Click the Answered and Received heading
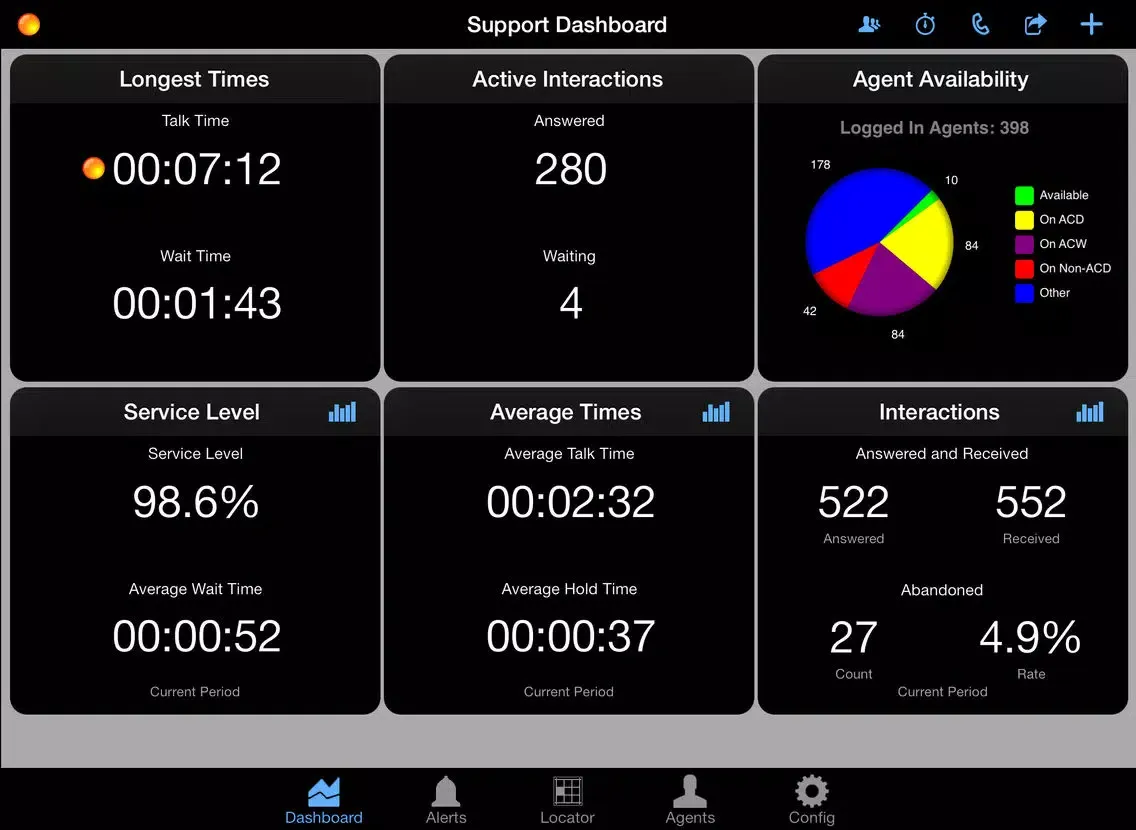The height and width of the screenshot is (830, 1136). [x=942, y=453]
